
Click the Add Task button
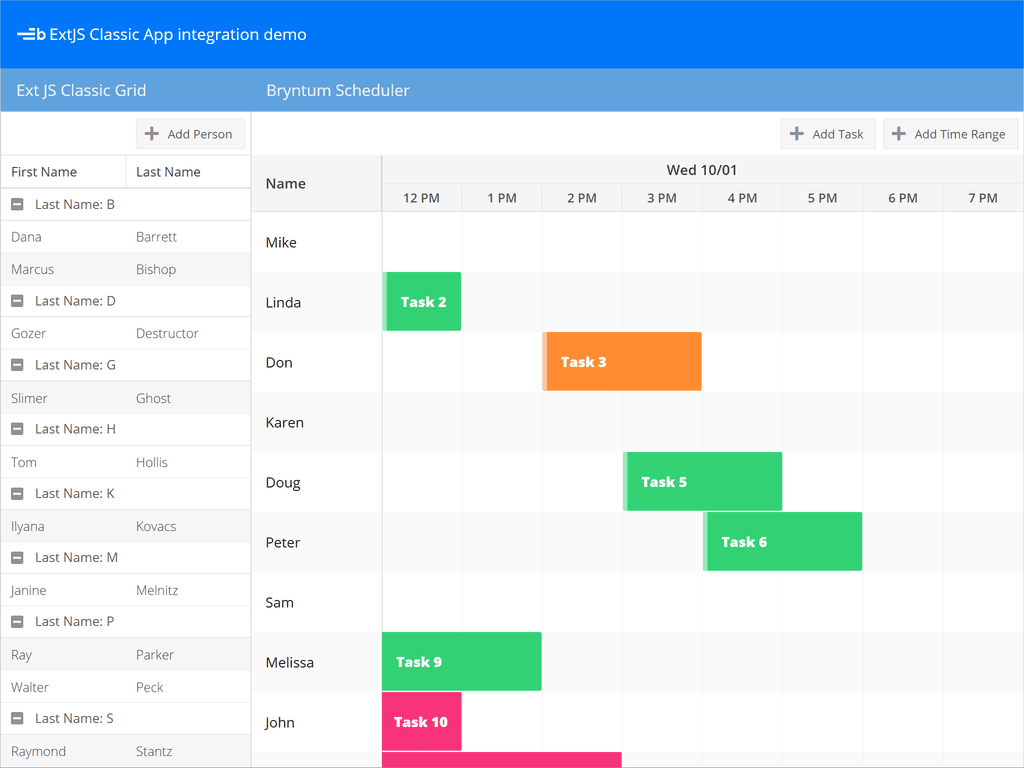828,133
